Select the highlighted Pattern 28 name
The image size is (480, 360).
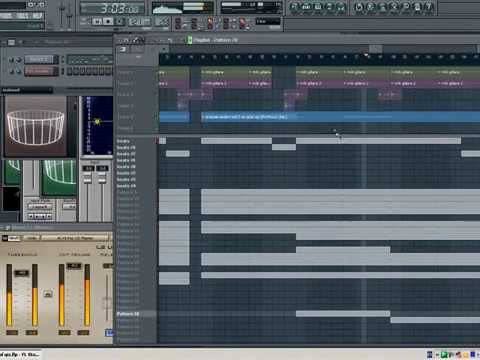click(x=128, y=314)
